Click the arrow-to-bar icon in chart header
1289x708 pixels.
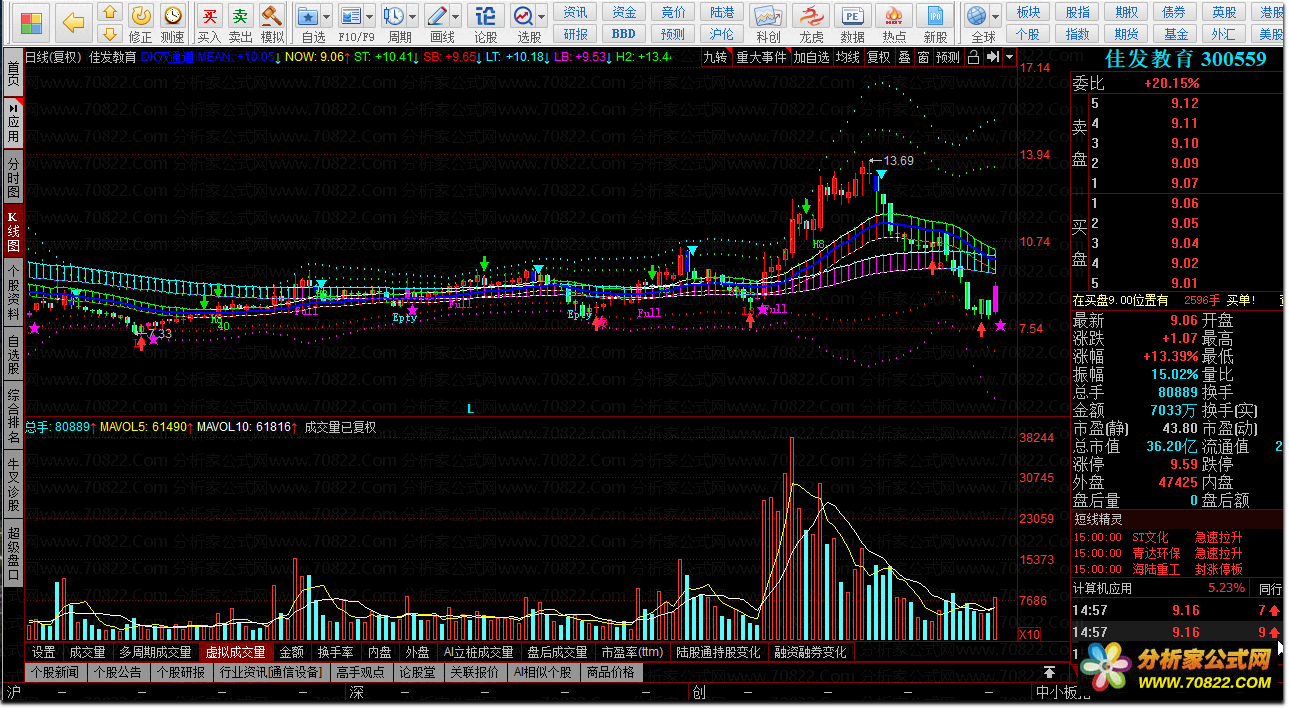tap(992, 57)
